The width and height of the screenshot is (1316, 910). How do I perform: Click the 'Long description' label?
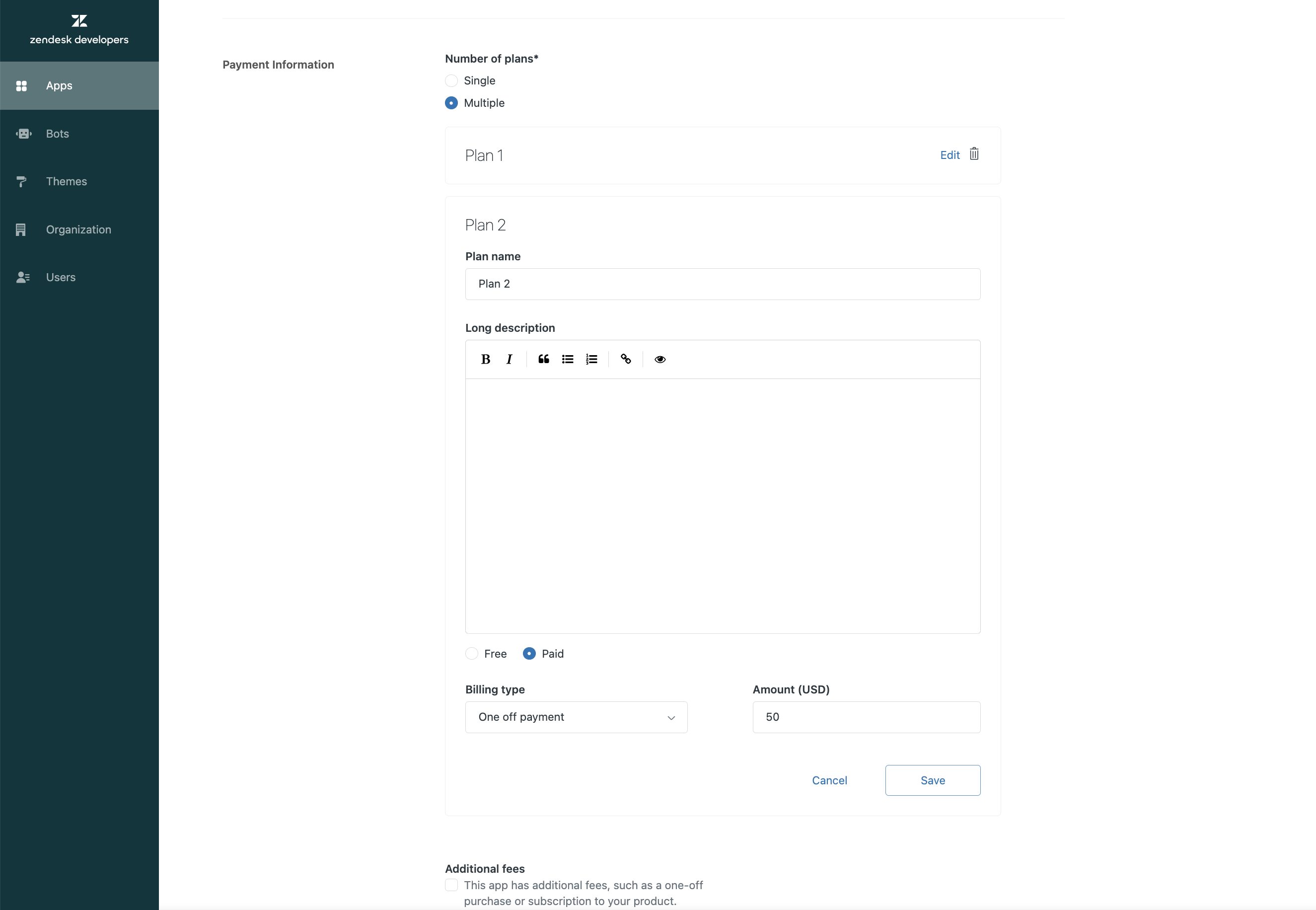pyautogui.click(x=510, y=328)
